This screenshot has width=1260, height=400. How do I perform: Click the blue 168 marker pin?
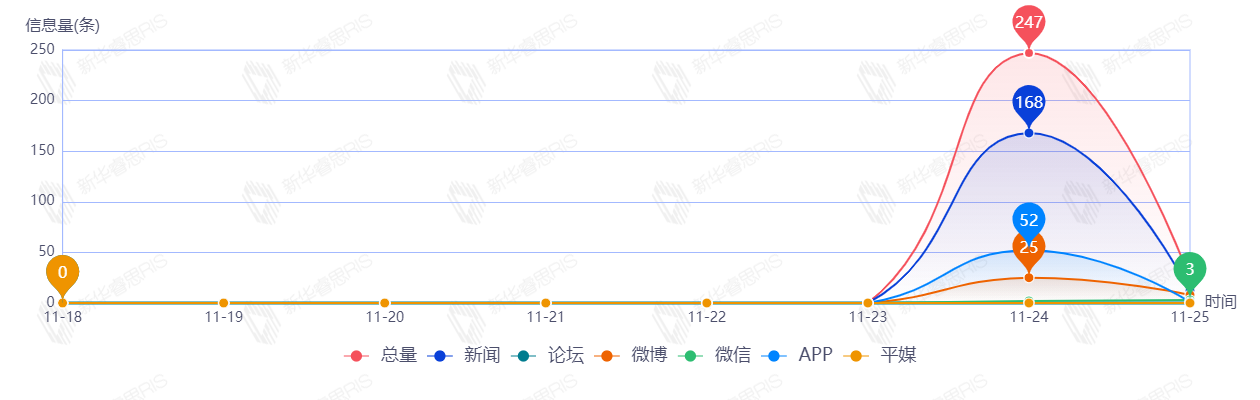(x=1029, y=103)
